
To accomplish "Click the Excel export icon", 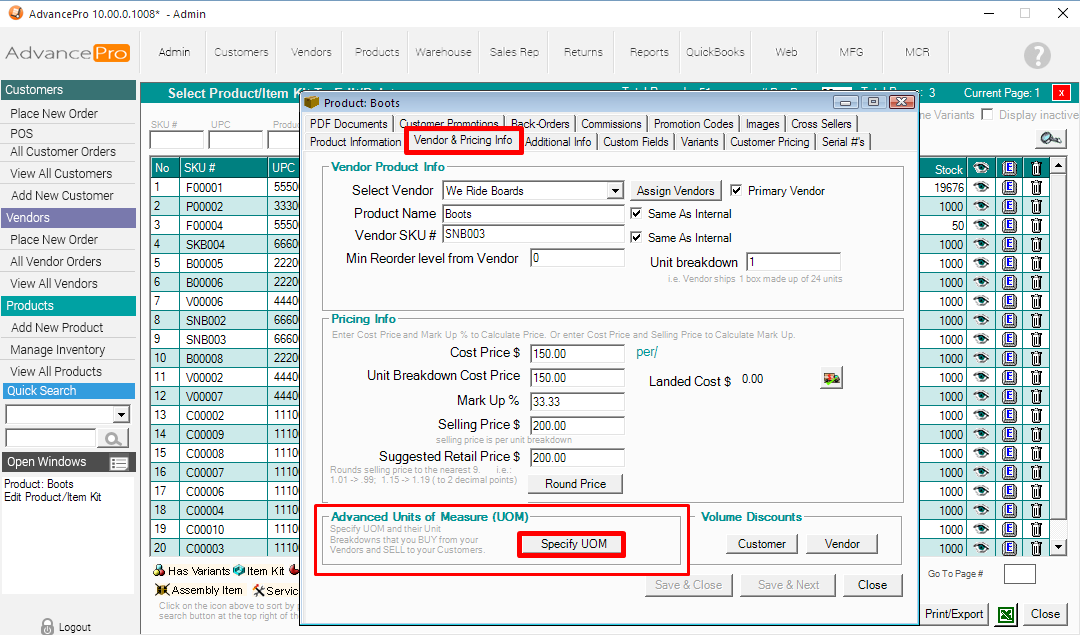I will pos(1007,614).
